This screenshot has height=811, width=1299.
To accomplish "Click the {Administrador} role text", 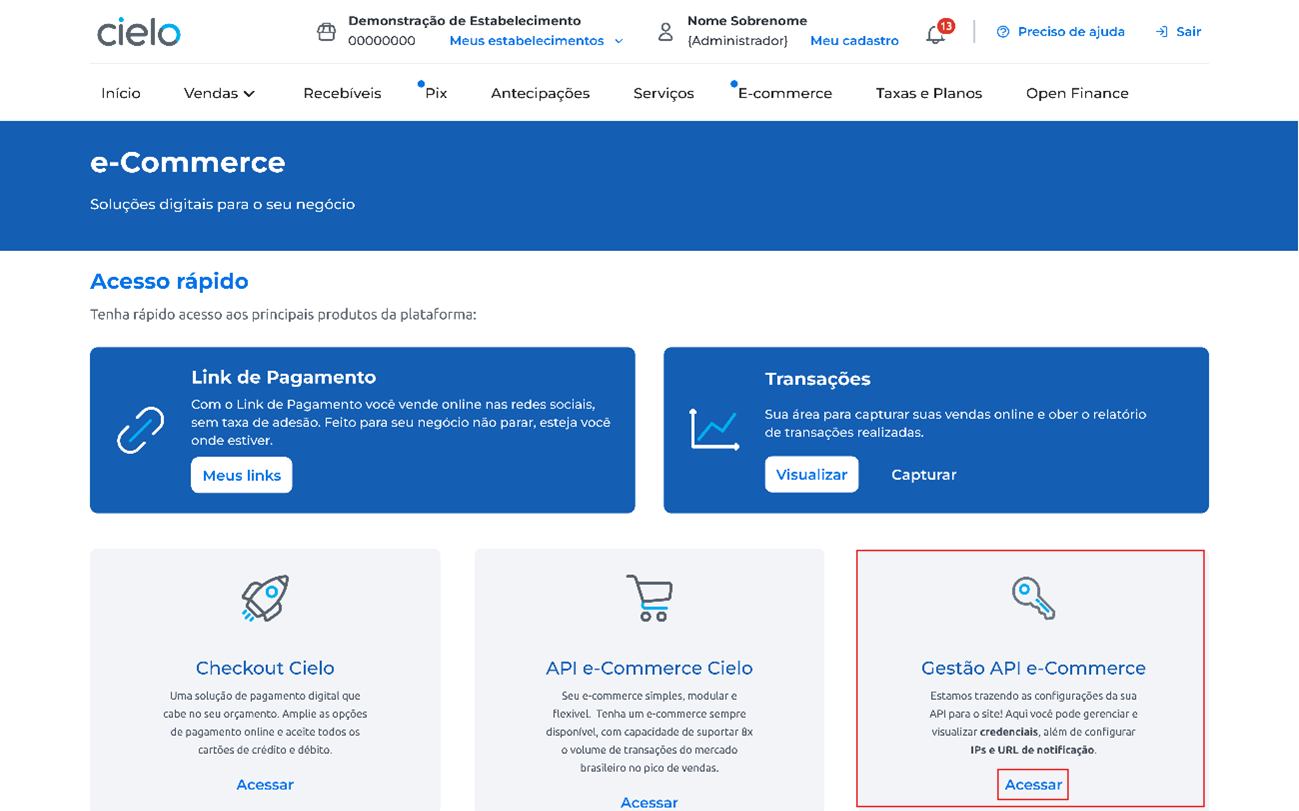I will [737, 41].
